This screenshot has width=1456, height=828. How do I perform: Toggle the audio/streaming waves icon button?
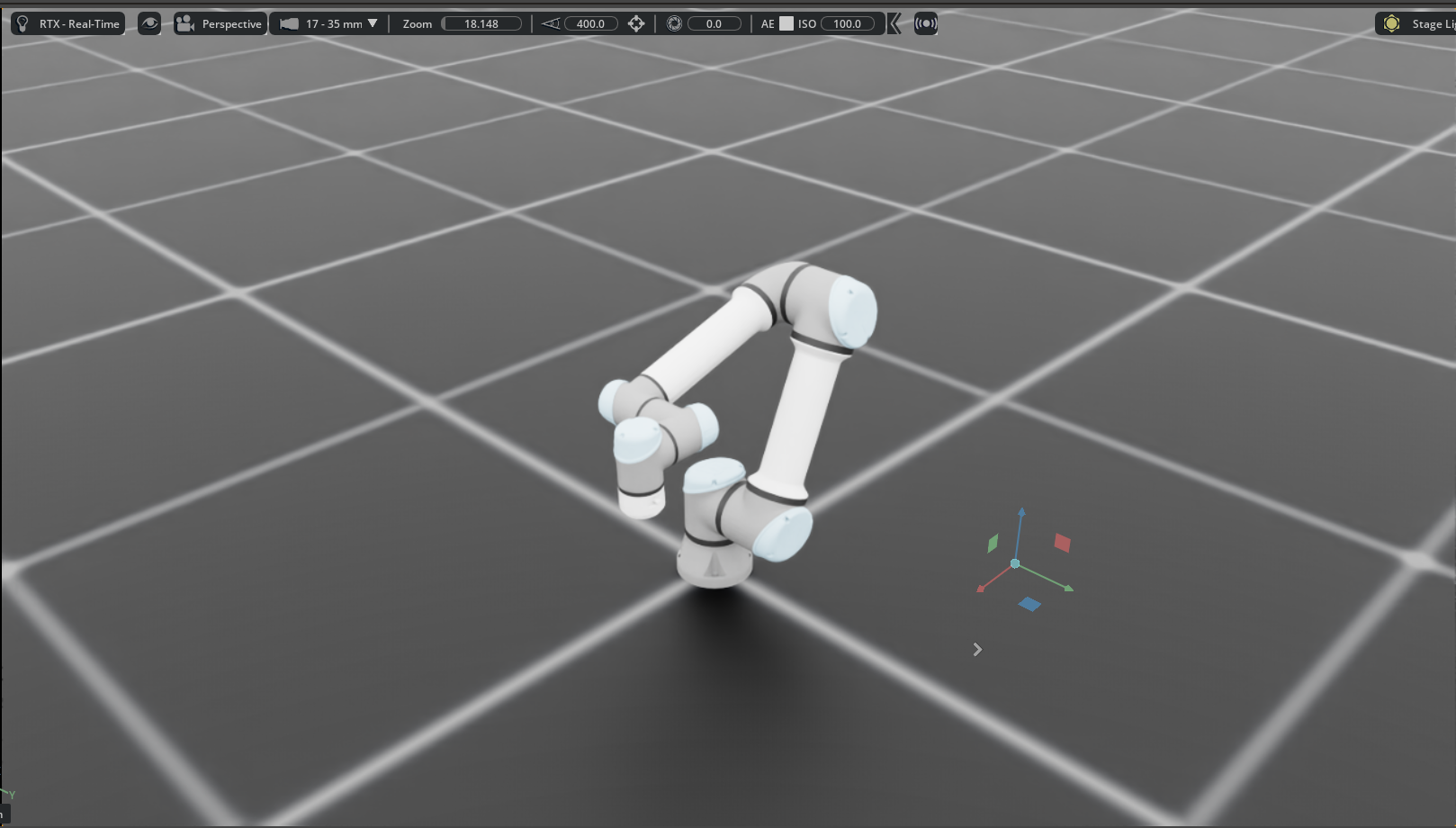pyautogui.click(x=925, y=24)
